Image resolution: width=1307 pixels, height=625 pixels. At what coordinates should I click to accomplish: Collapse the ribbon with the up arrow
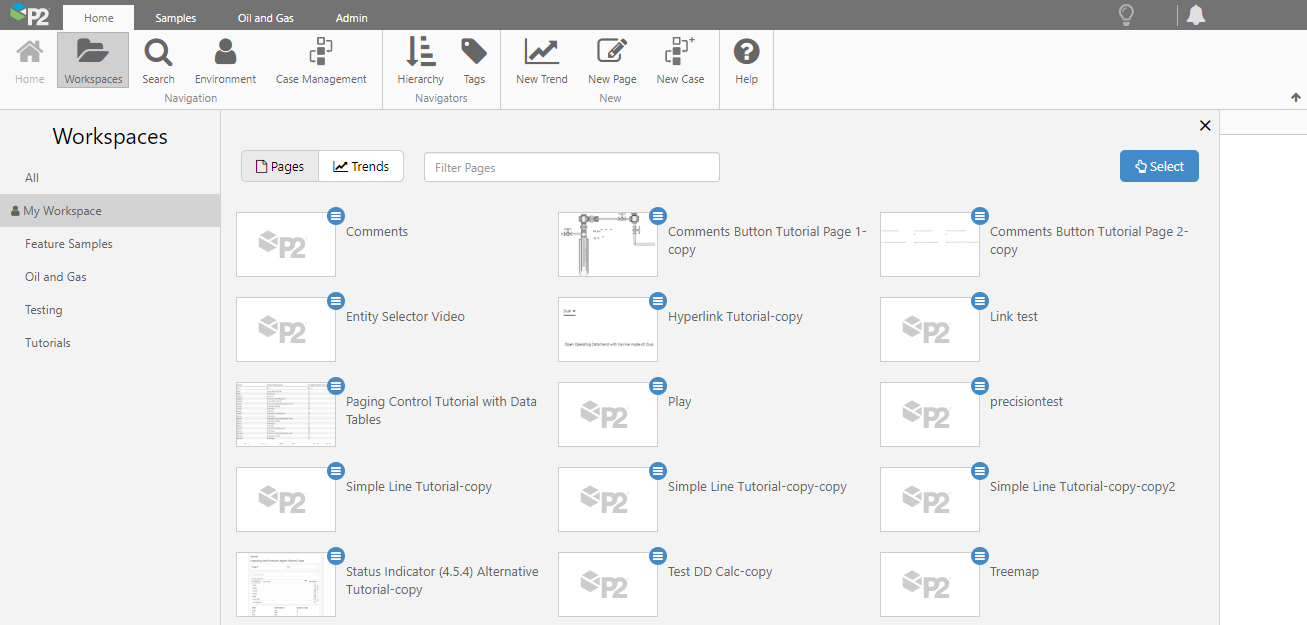point(1296,98)
